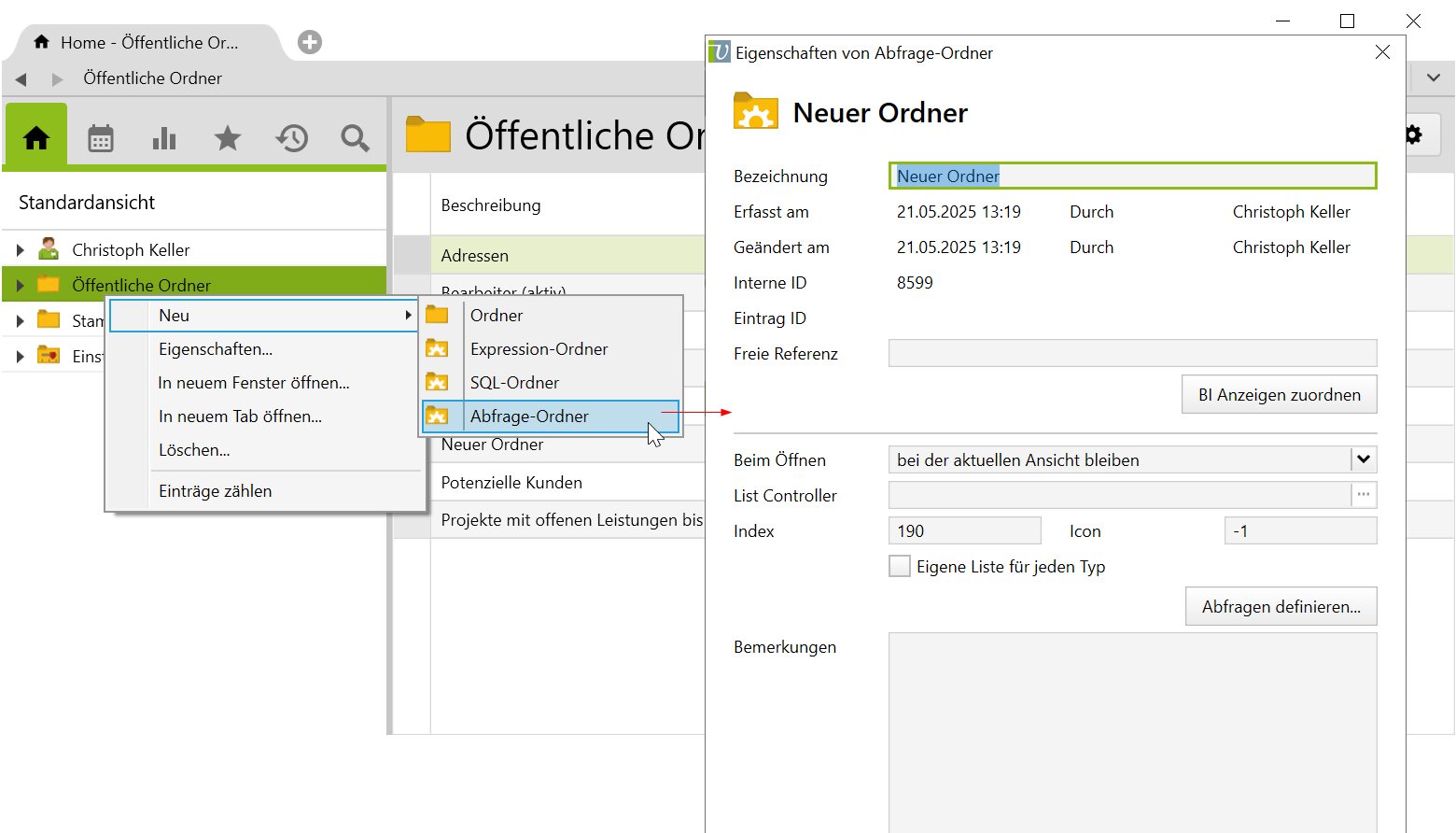Viewport: 1456px width, 833px height.
Task: Add a new tab with plus icon
Action: tap(310, 42)
